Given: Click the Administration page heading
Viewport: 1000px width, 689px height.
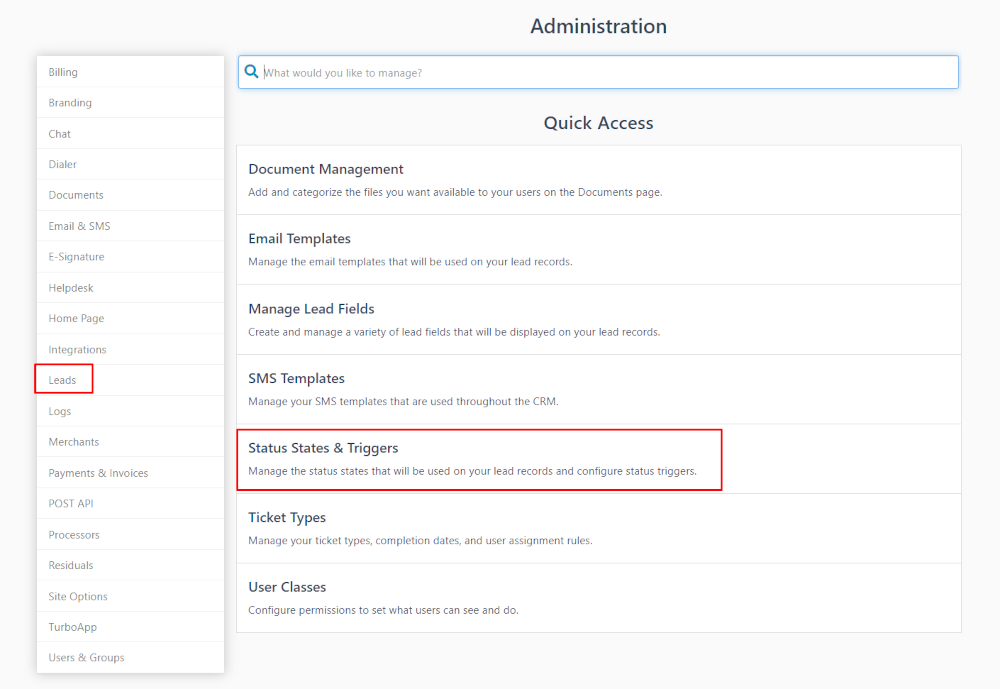Looking at the screenshot, I should (x=599, y=26).
